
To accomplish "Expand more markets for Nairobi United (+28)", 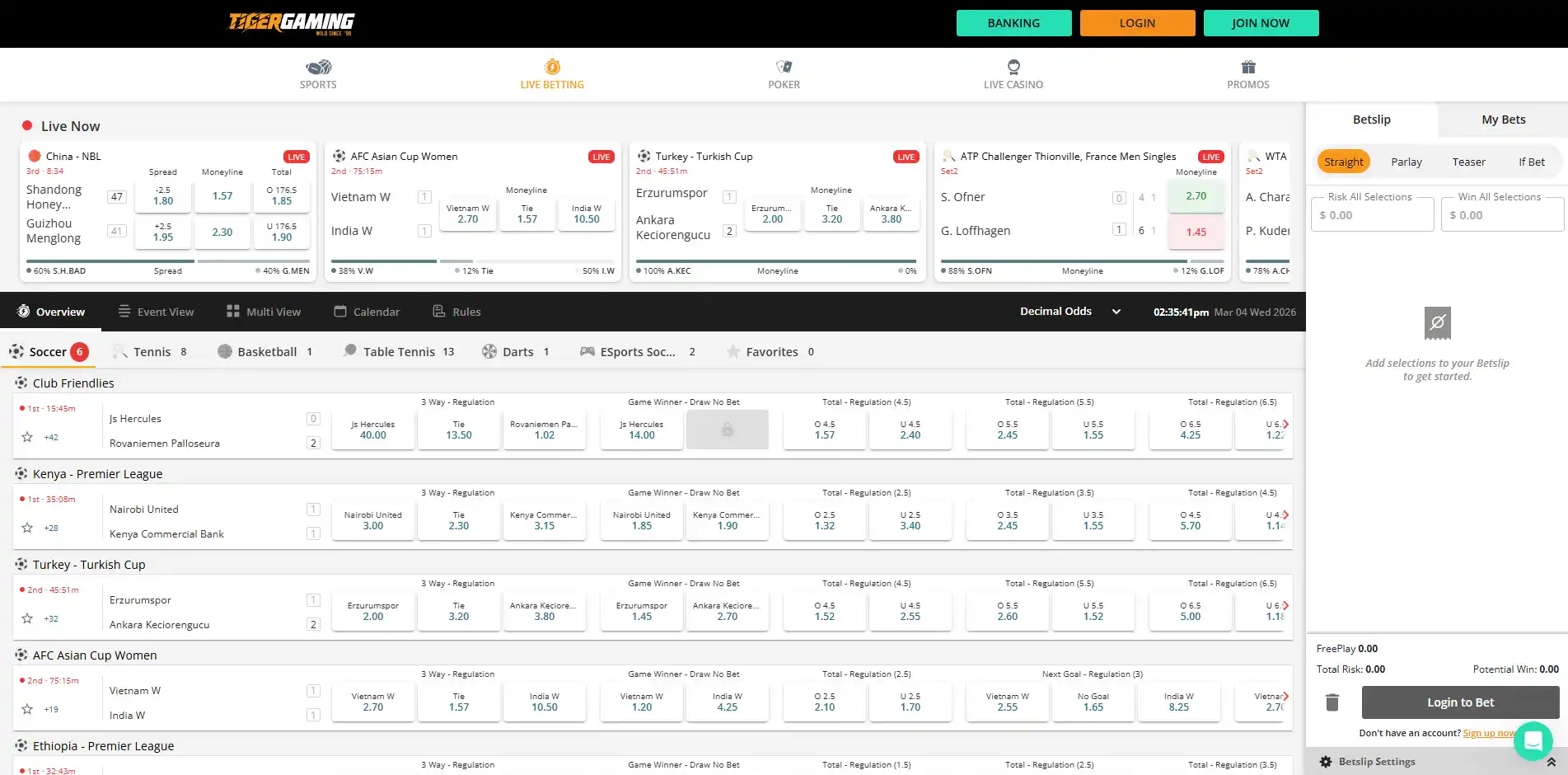I will pos(51,528).
